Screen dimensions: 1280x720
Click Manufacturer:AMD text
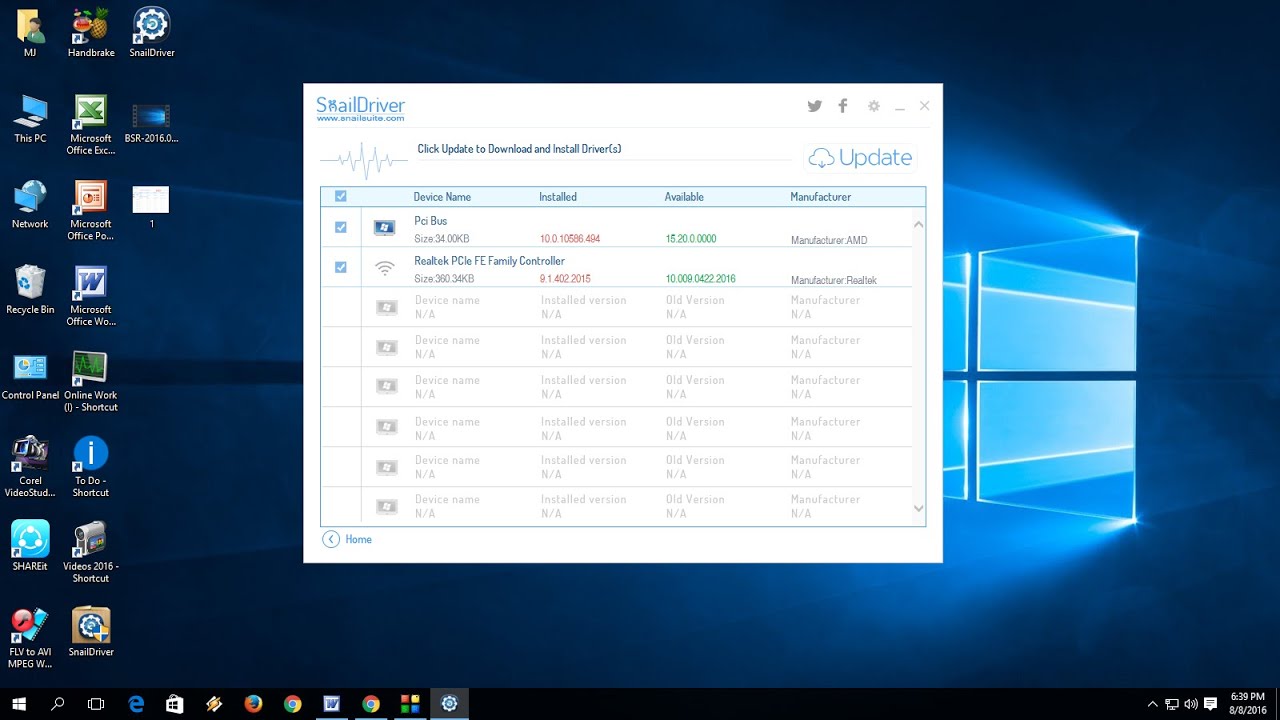[829, 240]
